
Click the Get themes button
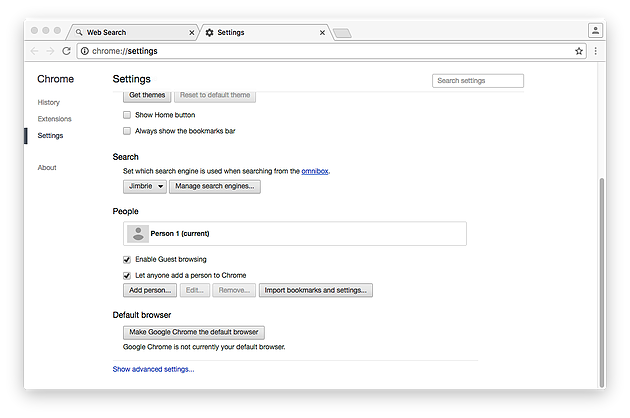coord(147,96)
